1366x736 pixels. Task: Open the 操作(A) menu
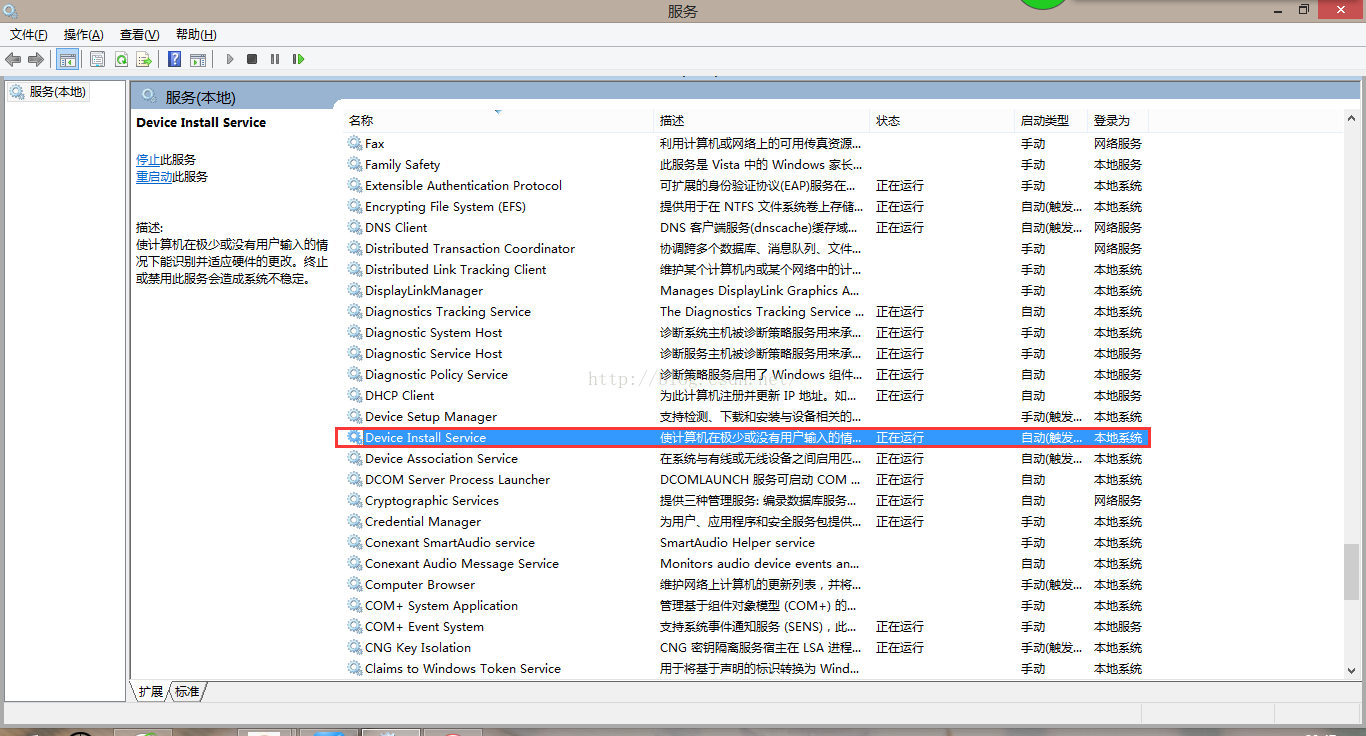[84, 35]
